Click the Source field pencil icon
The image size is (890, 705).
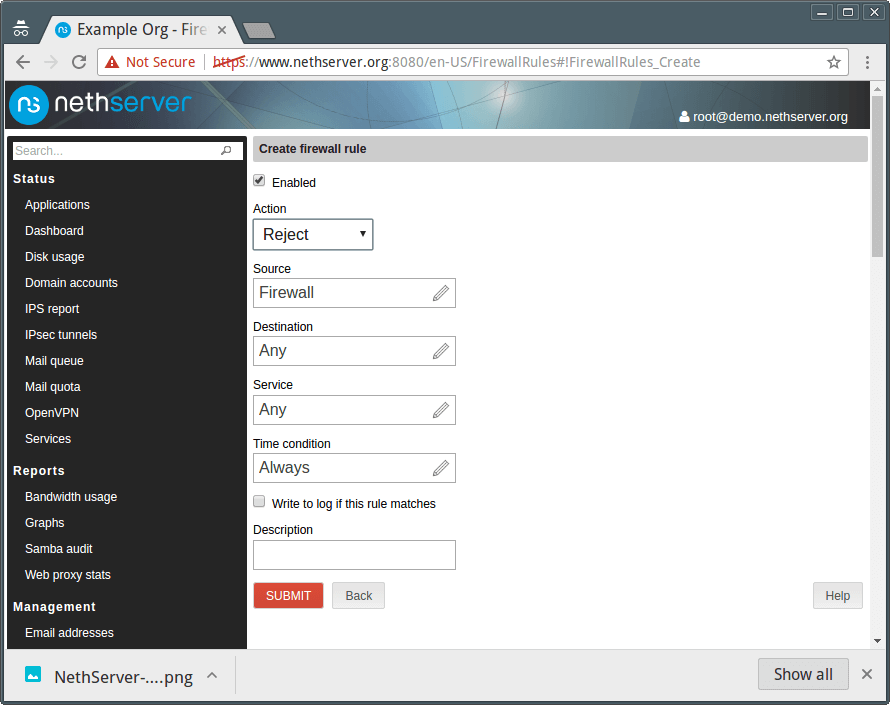(440, 293)
